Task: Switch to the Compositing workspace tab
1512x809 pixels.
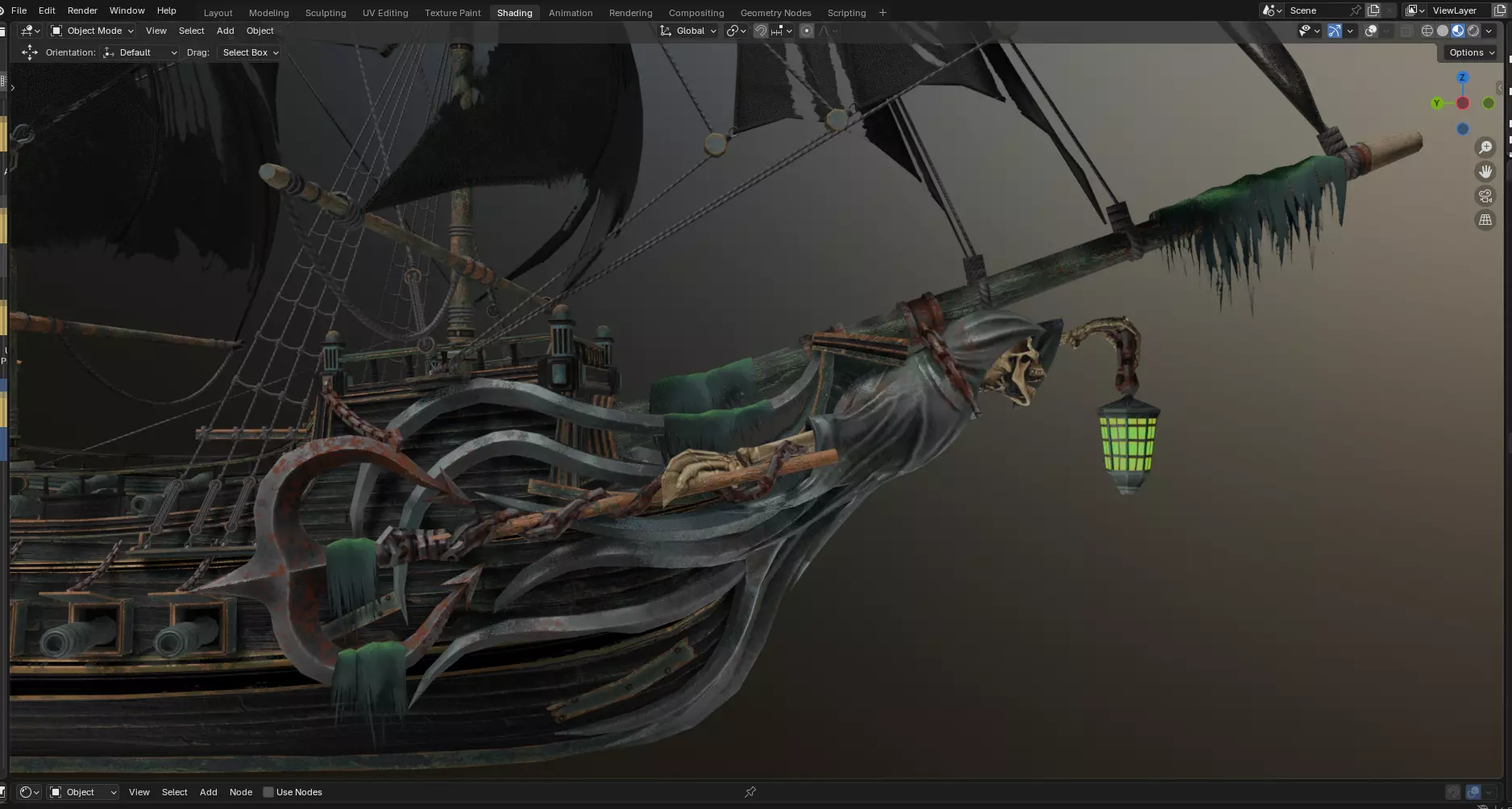Action: [696, 13]
